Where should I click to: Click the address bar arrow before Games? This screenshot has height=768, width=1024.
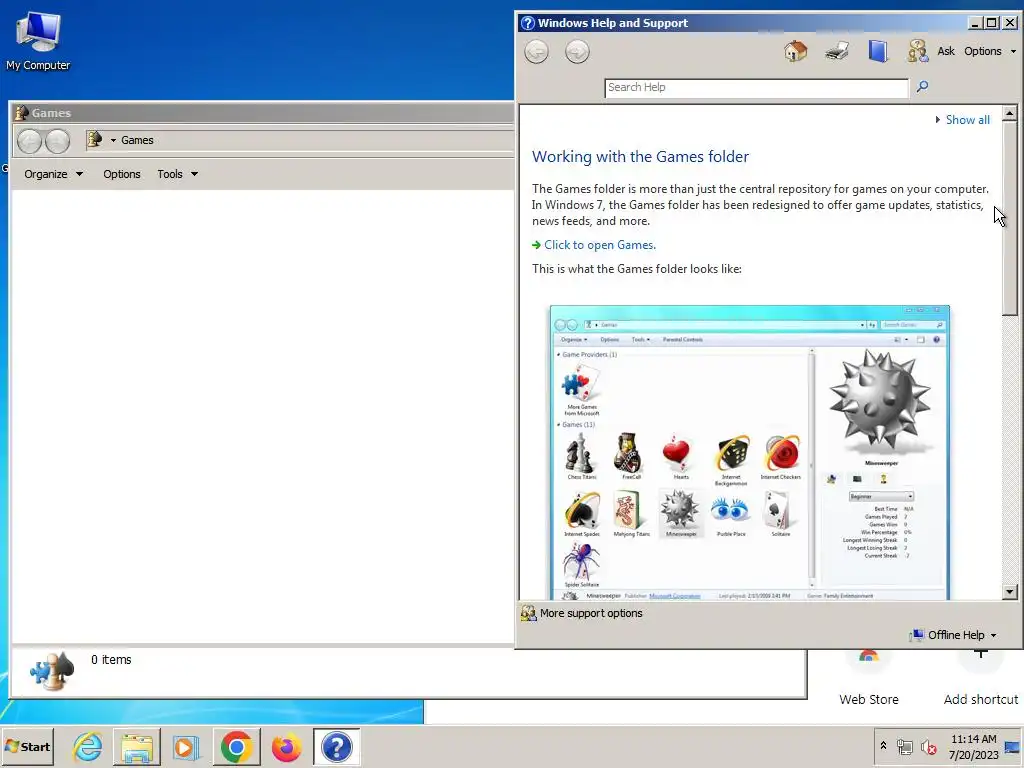point(113,140)
